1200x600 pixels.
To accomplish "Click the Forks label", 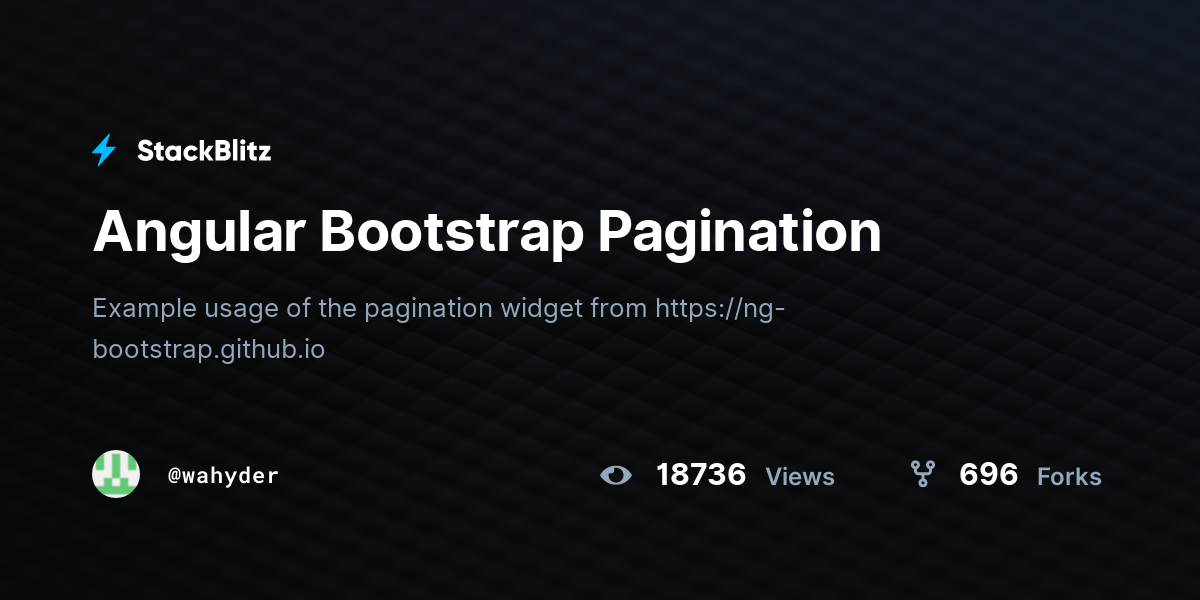I will click(x=1069, y=476).
